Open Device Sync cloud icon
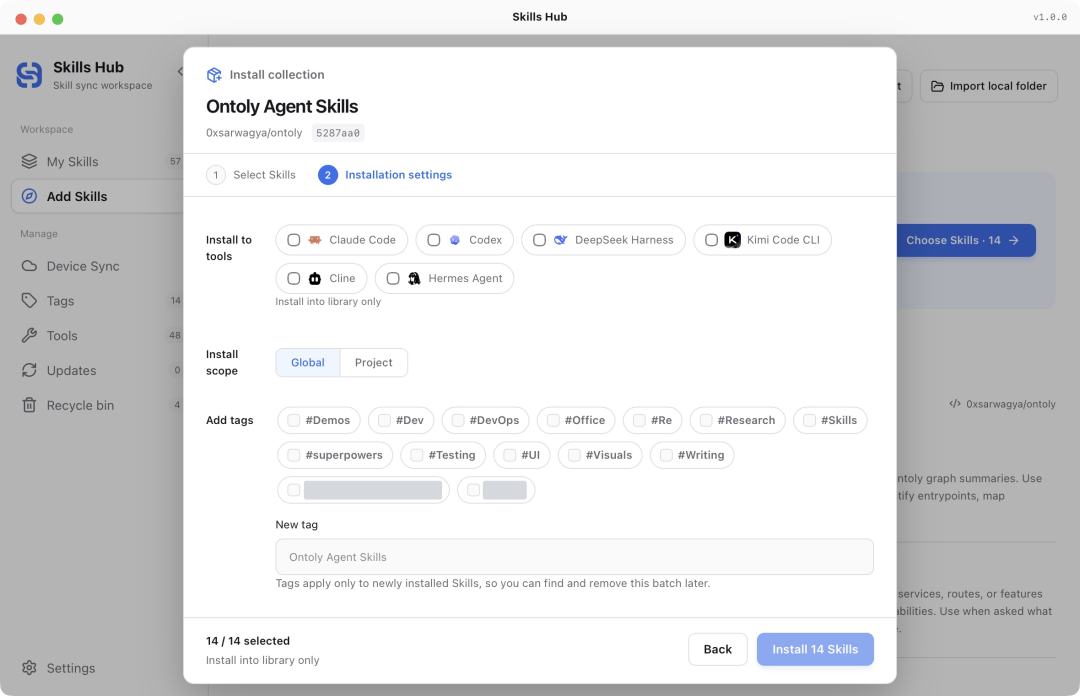Image resolution: width=1080 pixels, height=696 pixels. [x=29, y=266]
